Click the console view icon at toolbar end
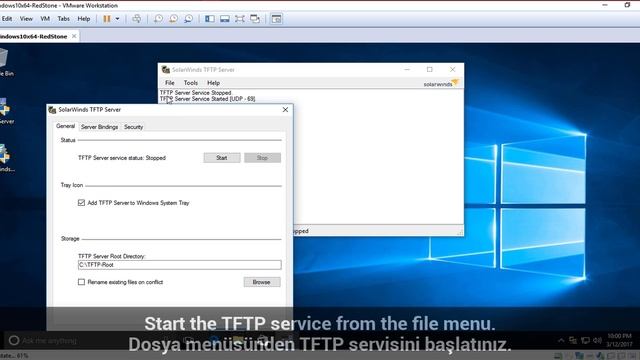The width and height of the screenshot is (640, 360). [x=276, y=19]
